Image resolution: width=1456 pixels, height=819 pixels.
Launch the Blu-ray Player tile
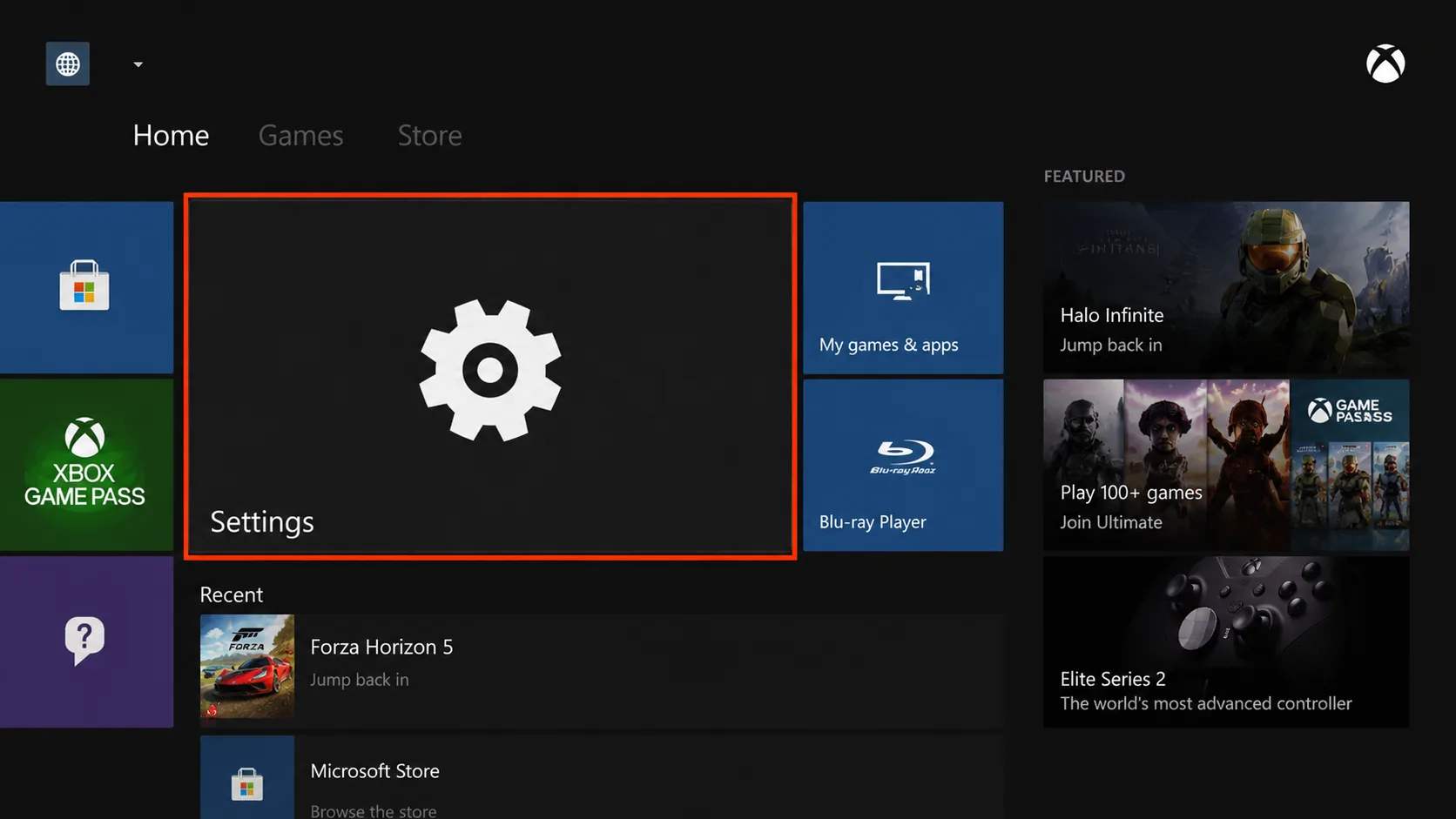pos(903,464)
